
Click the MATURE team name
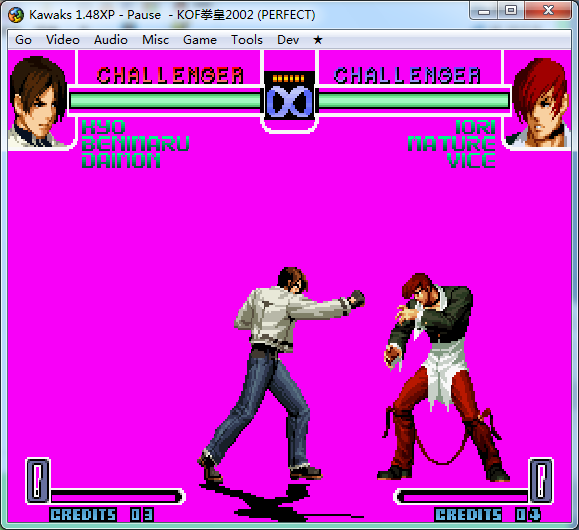(x=451, y=143)
